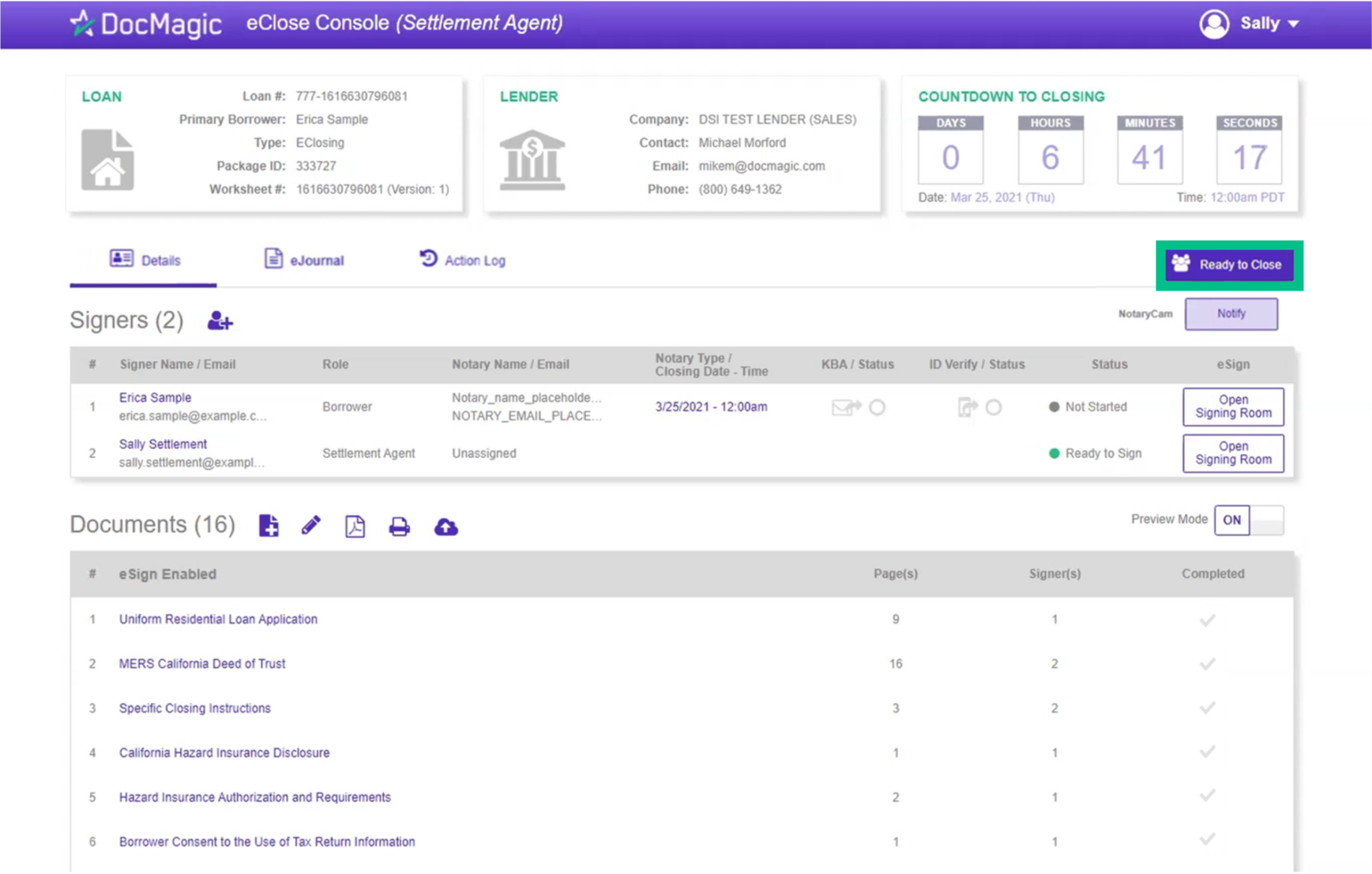Open California Hazard Insurance Disclosure document

pos(224,752)
